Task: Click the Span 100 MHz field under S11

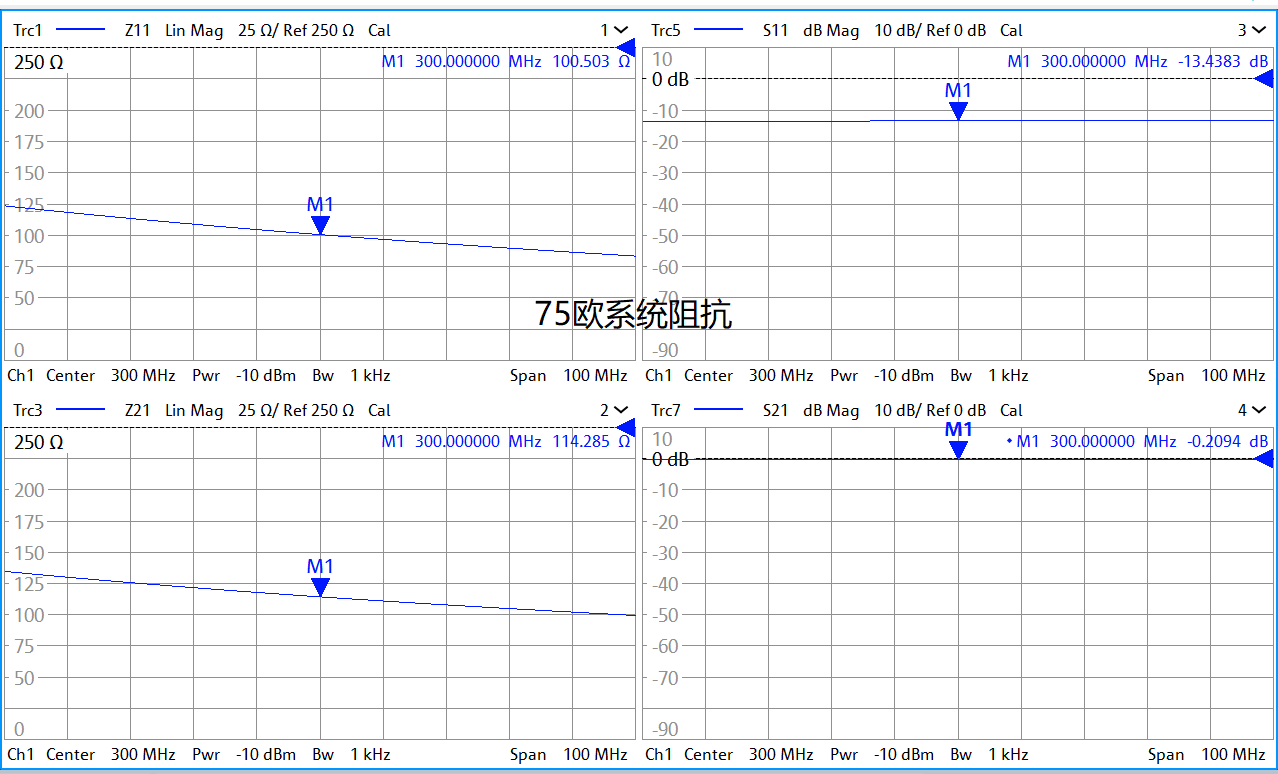Action: [x=1206, y=376]
